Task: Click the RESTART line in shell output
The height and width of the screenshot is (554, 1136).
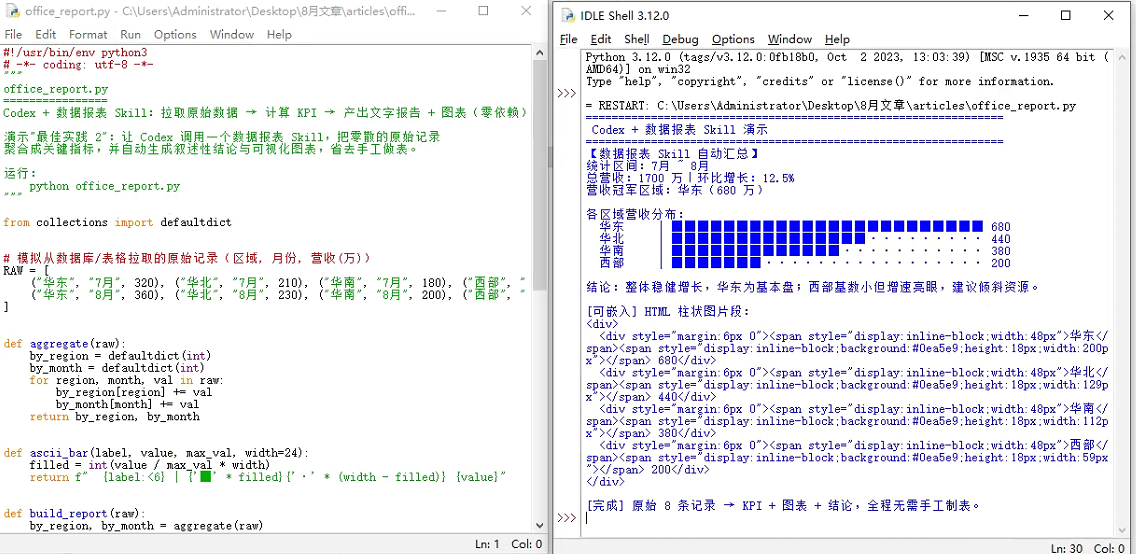Action: 830,106
